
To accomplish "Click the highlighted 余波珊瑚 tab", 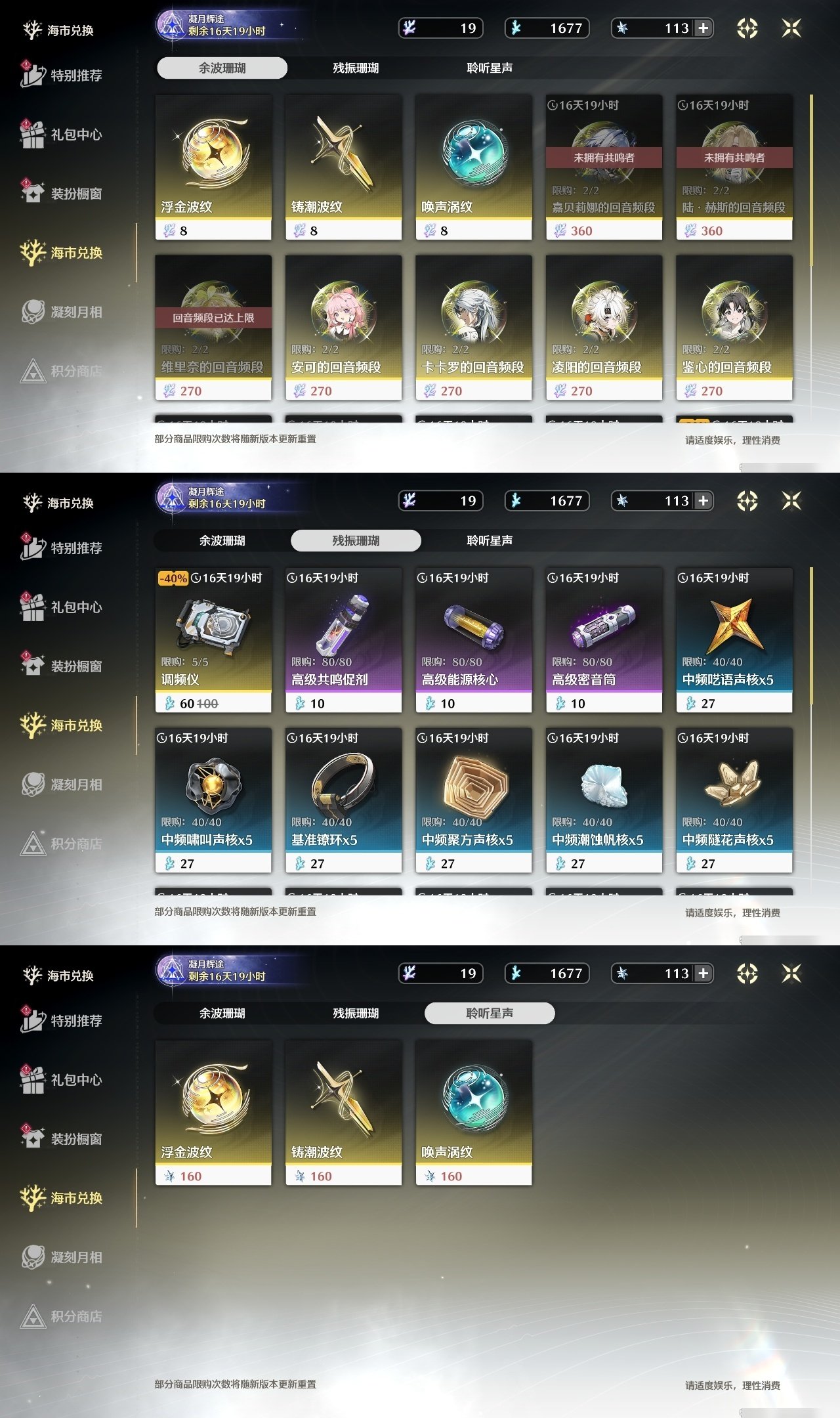I will 222,68.
